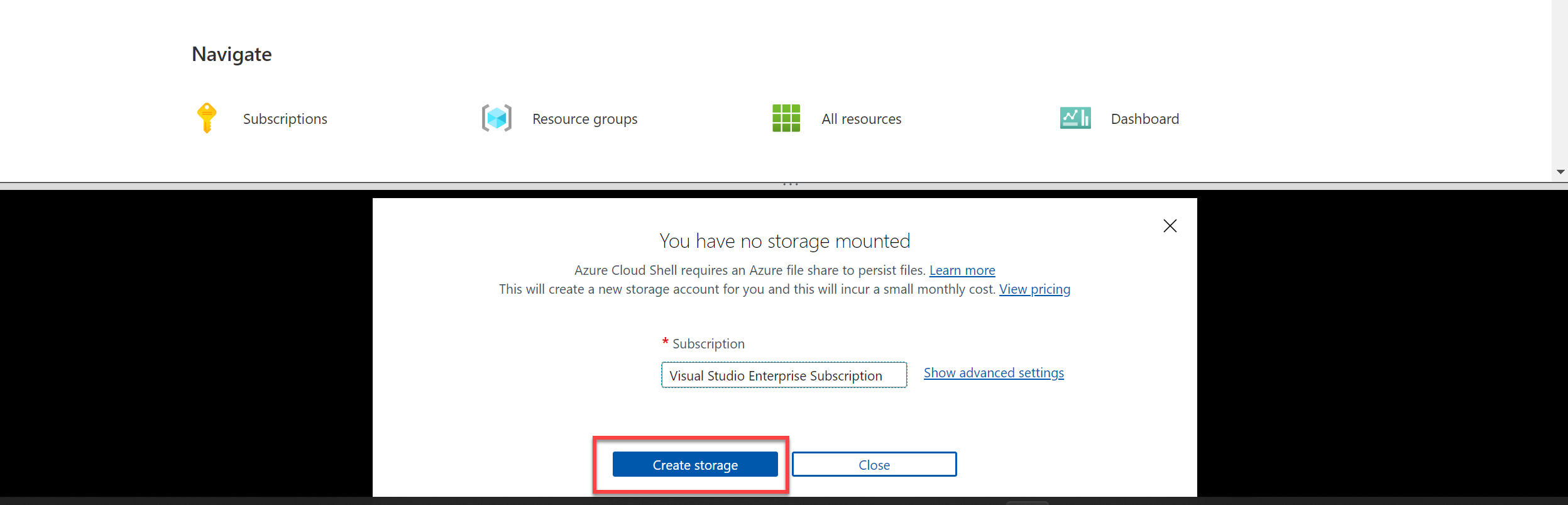Show advanced settings for storage
Screen dimensions: 1568x505
pyautogui.click(x=994, y=373)
